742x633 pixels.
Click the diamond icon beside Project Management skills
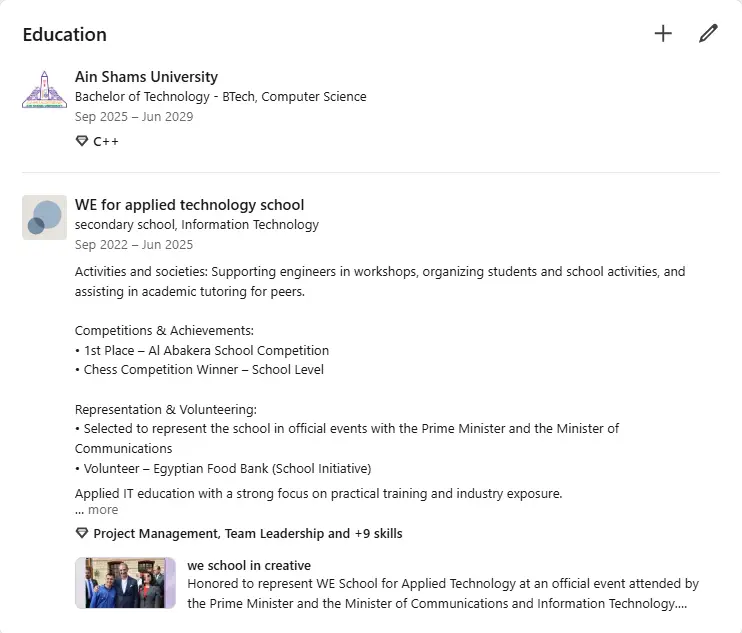point(82,533)
